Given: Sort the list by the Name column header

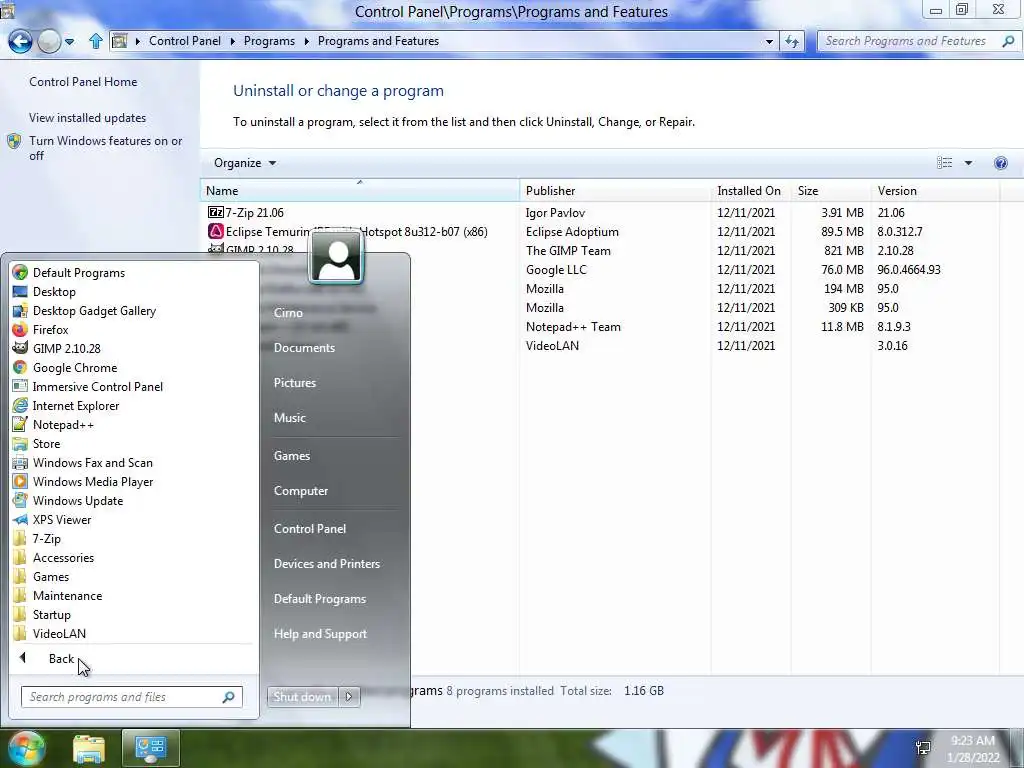Looking at the screenshot, I should pyautogui.click(x=359, y=191).
